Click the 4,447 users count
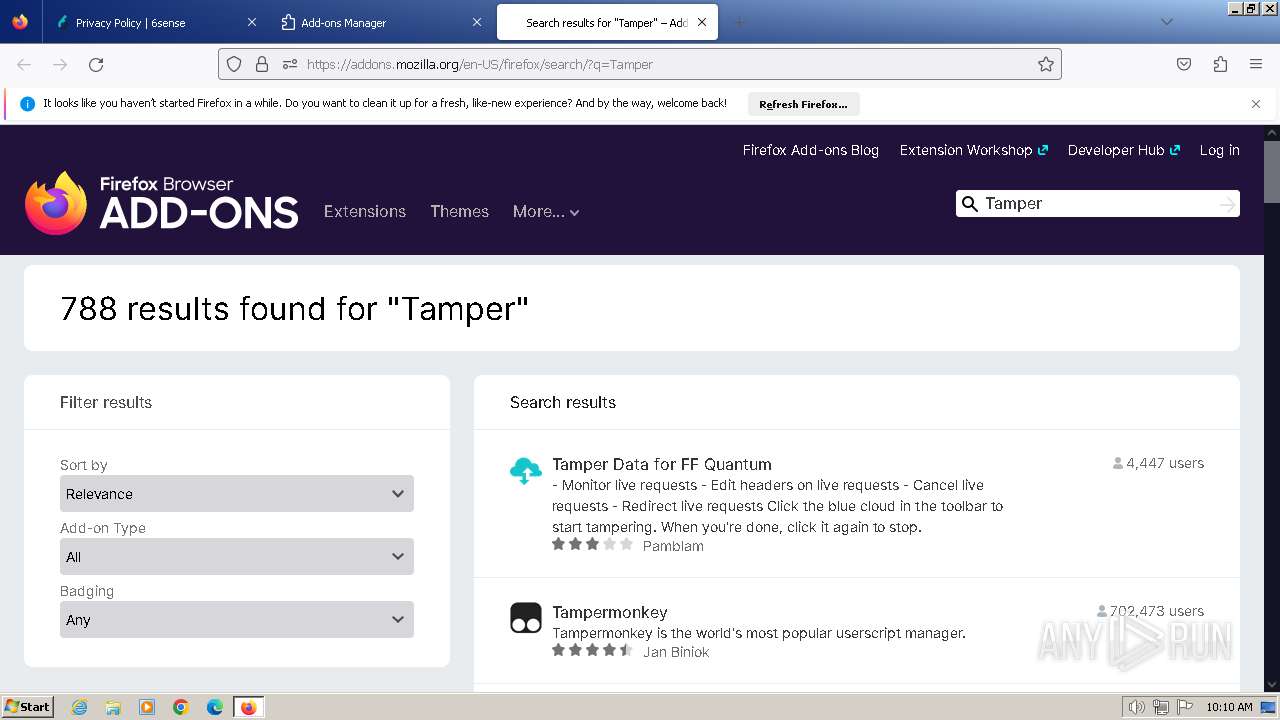 pyautogui.click(x=1158, y=463)
